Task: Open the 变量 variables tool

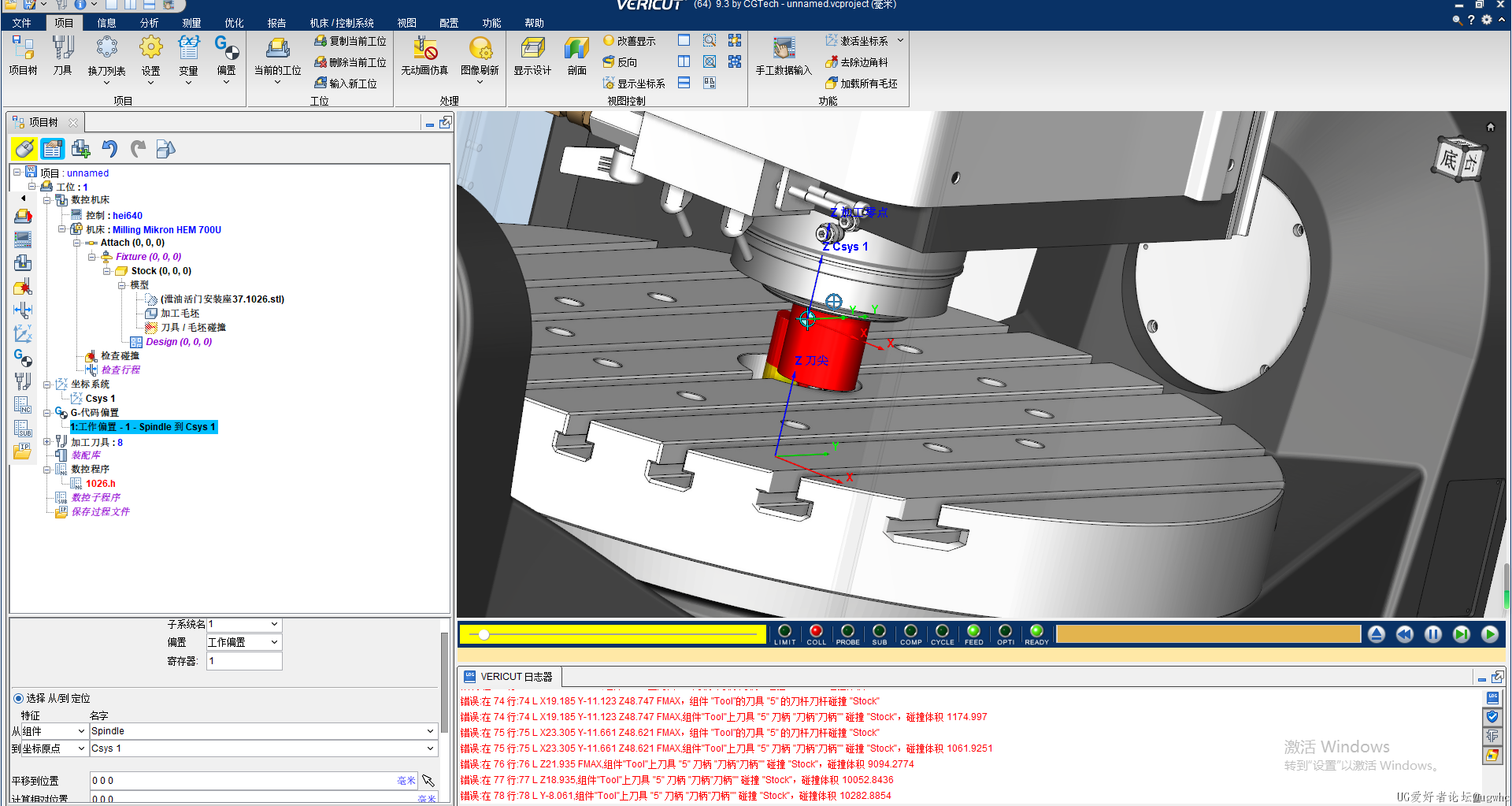Action: pyautogui.click(x=188, y=60)
